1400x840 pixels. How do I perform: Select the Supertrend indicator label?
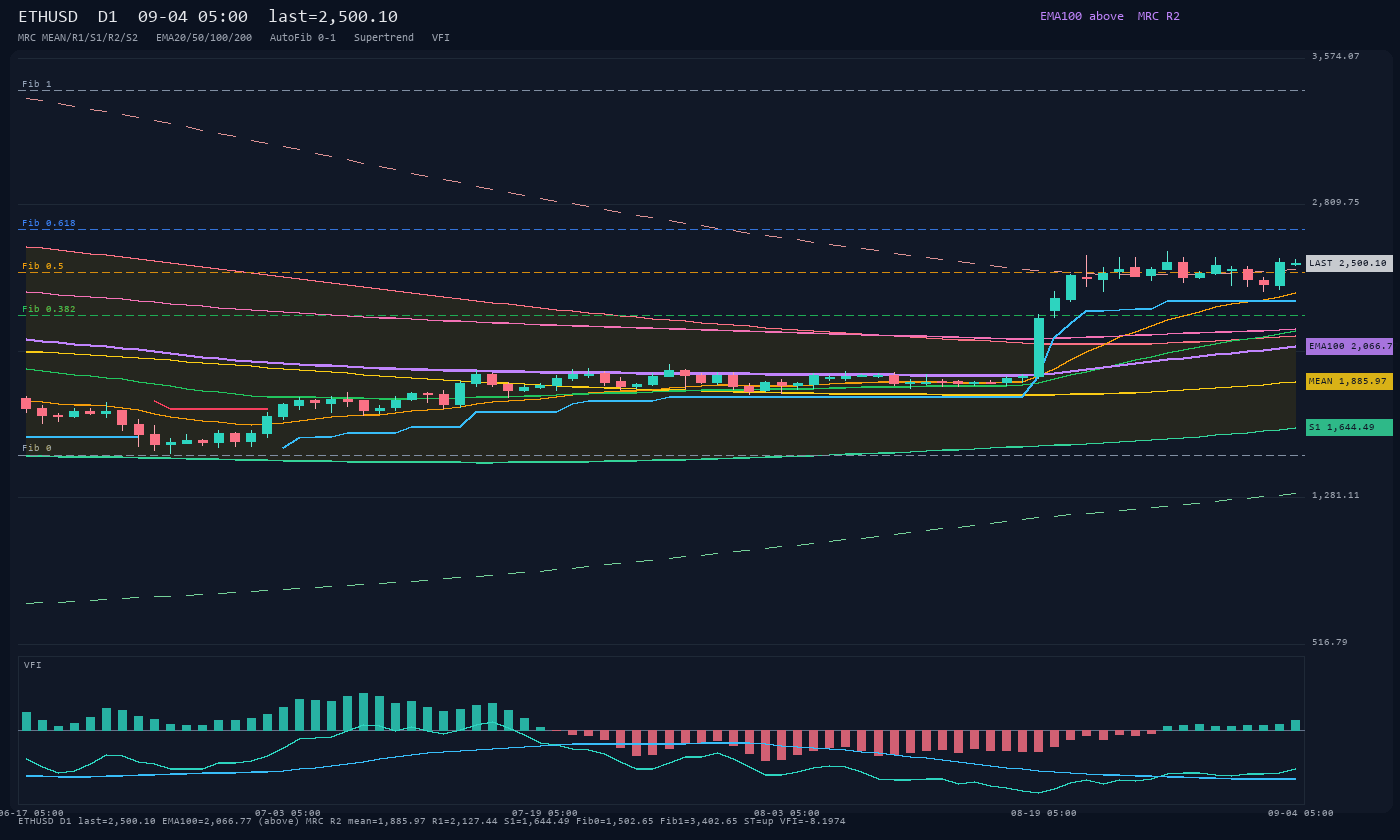click(x=384, y=38)
